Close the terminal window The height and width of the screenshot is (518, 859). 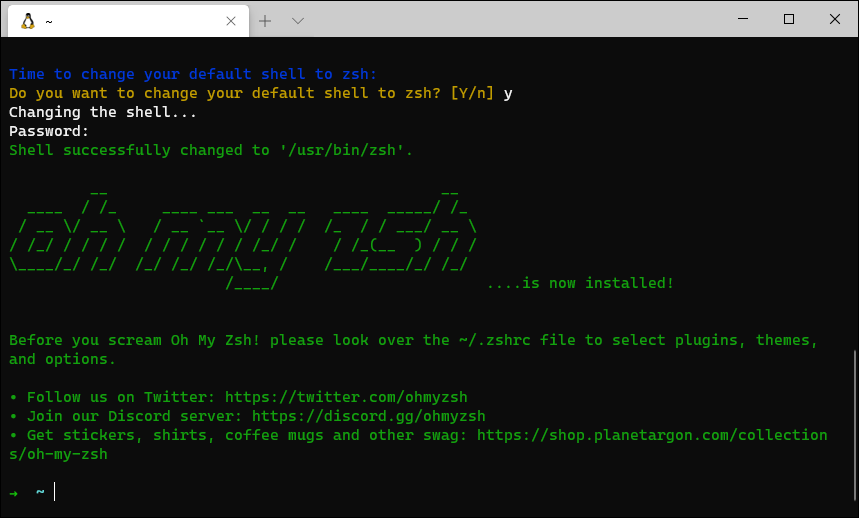point(835,19)
